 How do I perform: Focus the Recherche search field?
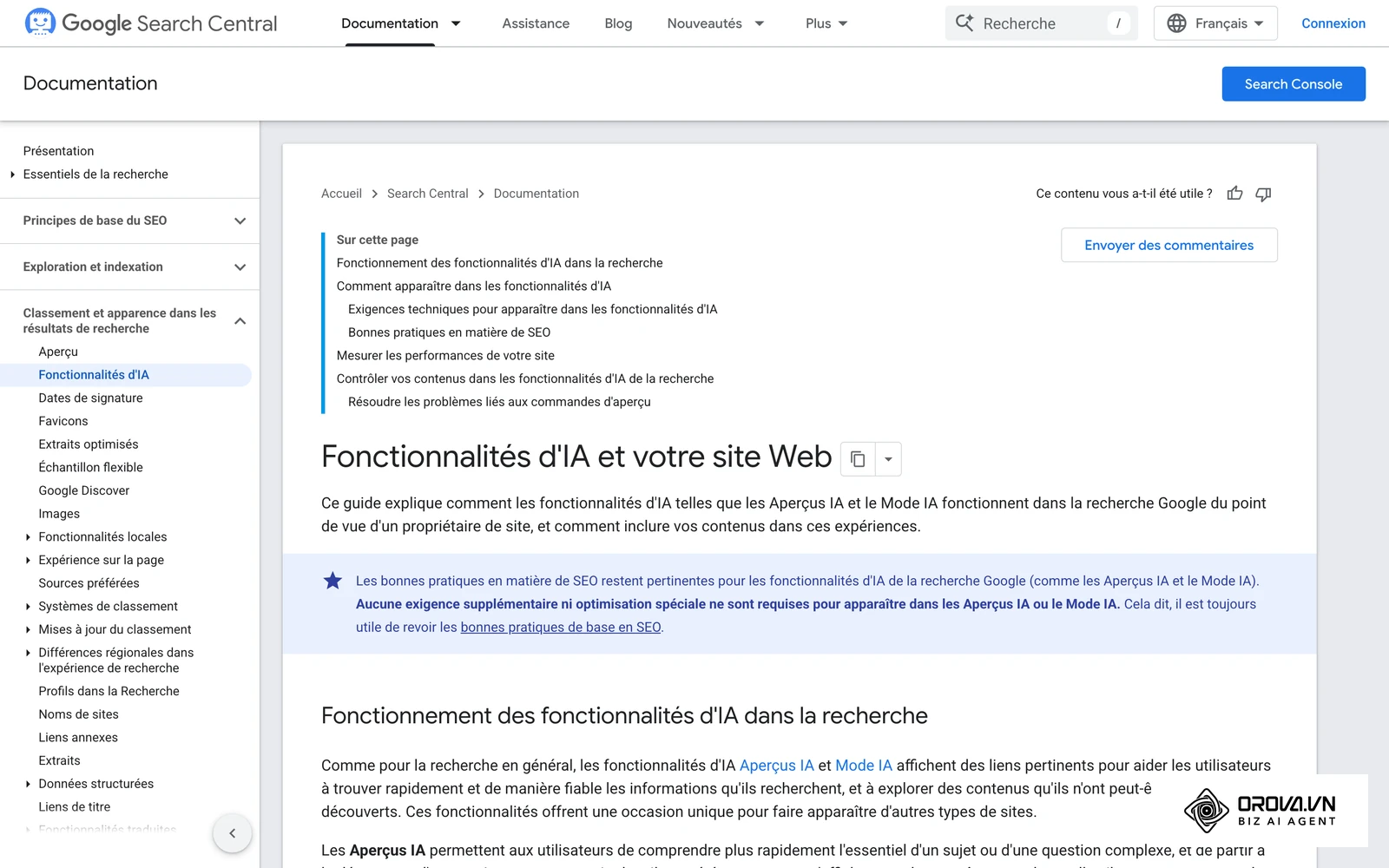1041,23
